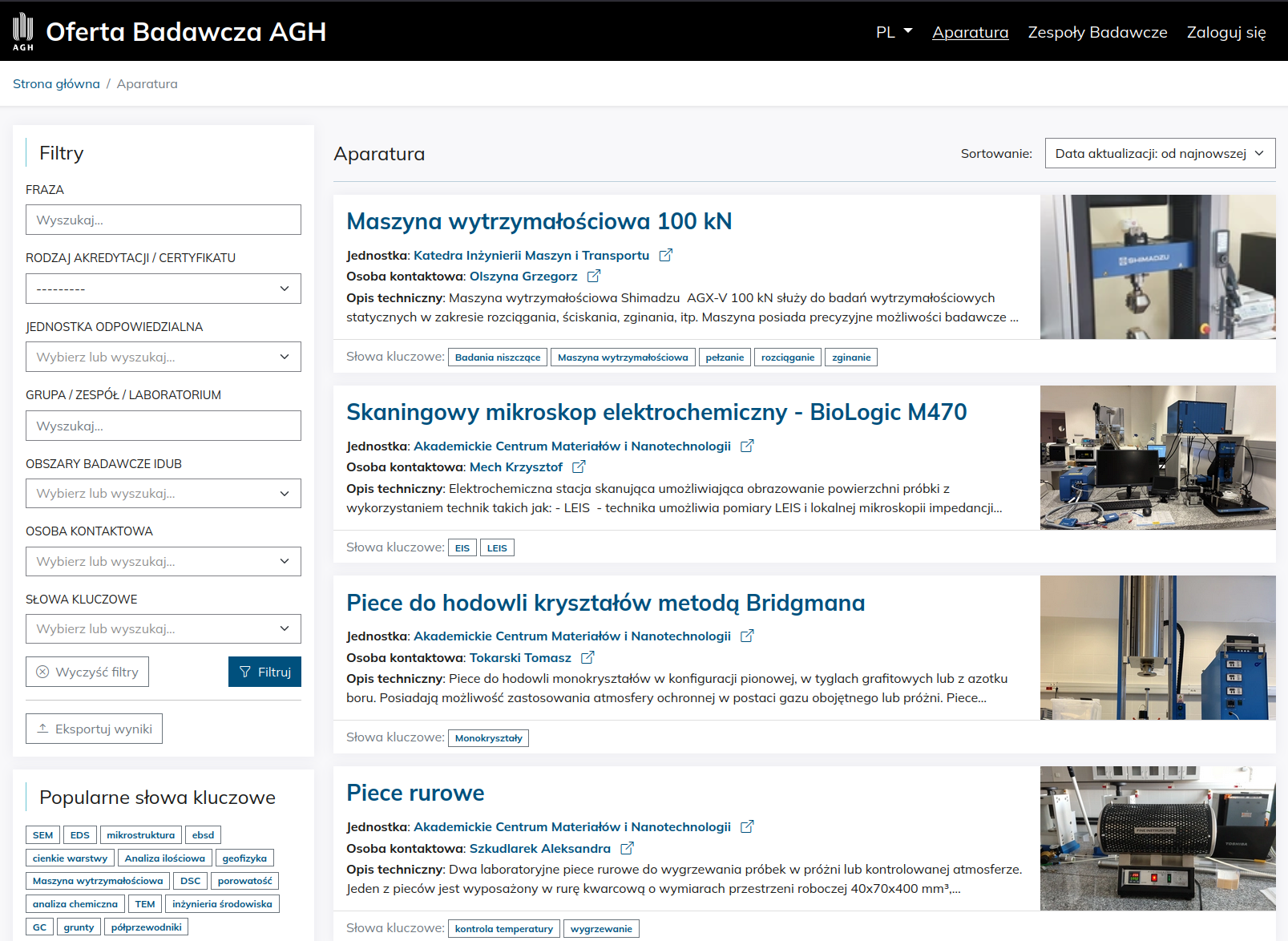Click Wyczyść filtry button
The width and height of the screenshot is (1288, 941).
[x=87, y=672]
